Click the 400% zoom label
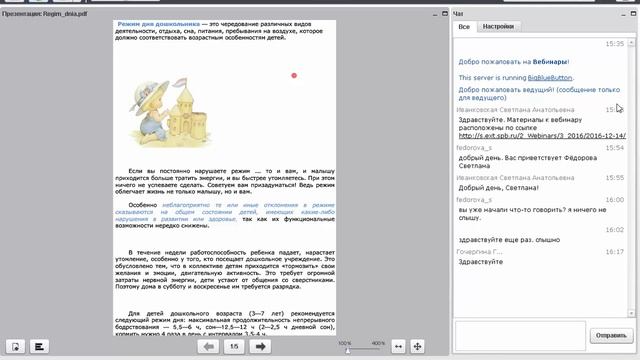 pos(378,343)
